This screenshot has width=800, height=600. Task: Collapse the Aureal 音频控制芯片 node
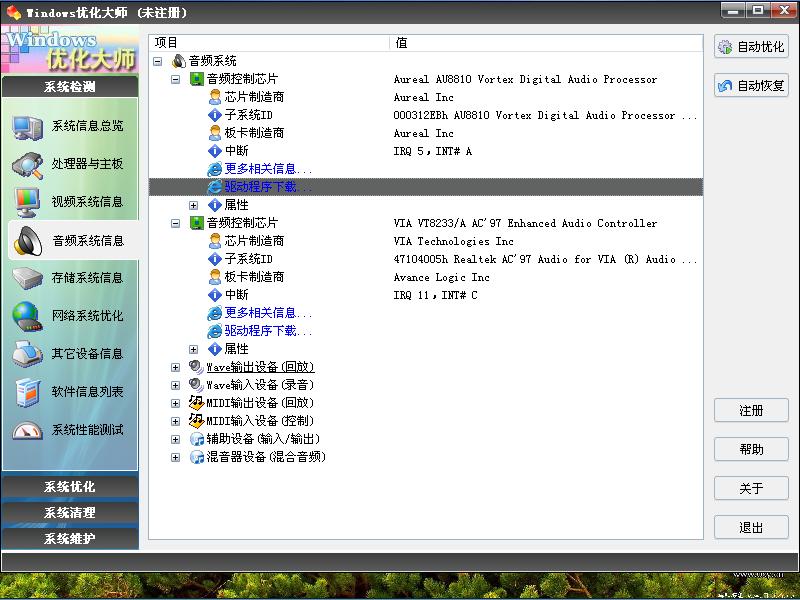pyautogui.click(x=176, y=80)
